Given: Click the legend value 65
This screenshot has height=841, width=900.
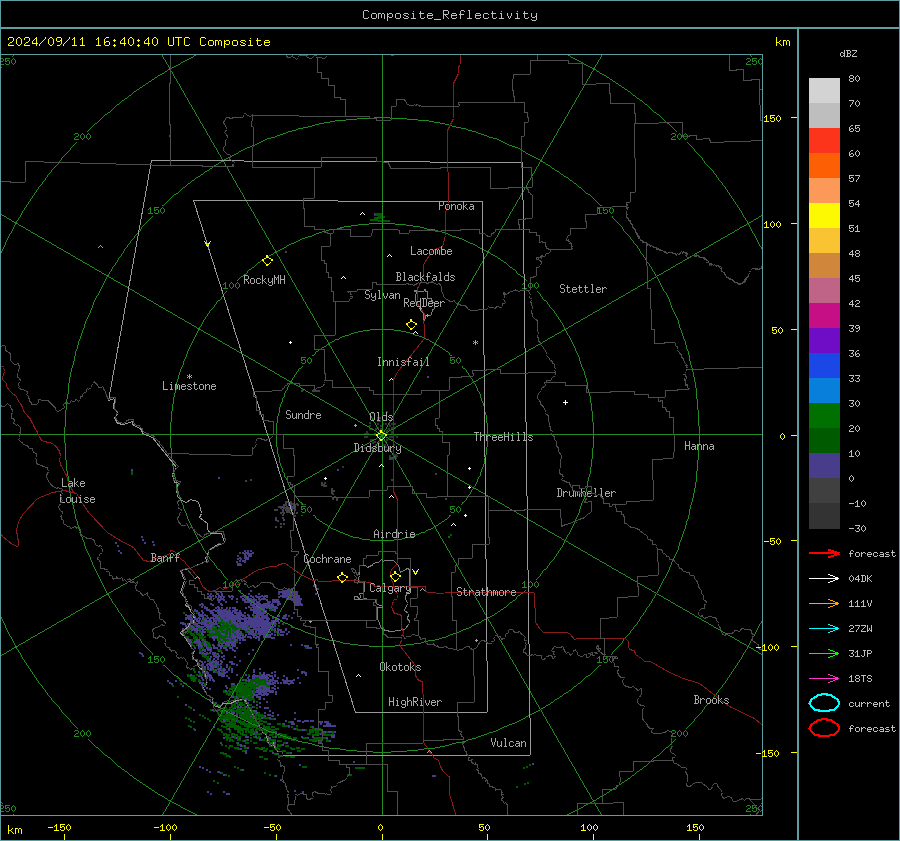Looking at the screenshot, I should click(x=854, y=129).
